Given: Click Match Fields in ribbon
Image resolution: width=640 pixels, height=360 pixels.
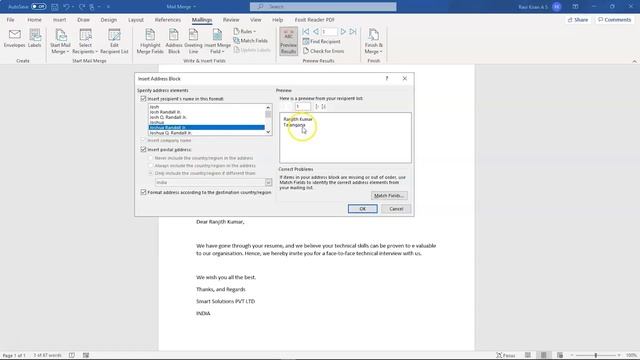Looking at the screenshot, I should coord(251,41).
